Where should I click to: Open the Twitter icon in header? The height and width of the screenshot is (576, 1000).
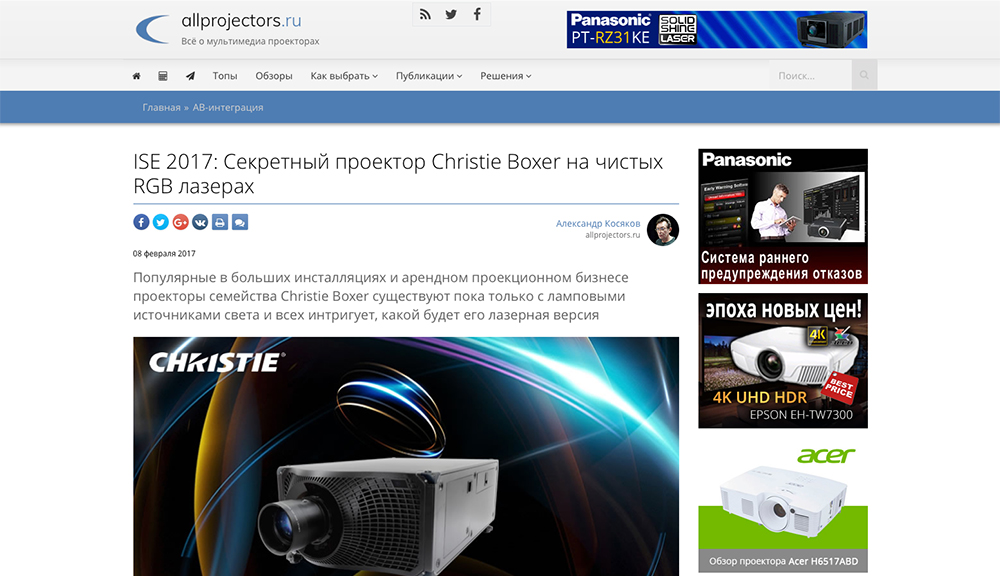451,15
